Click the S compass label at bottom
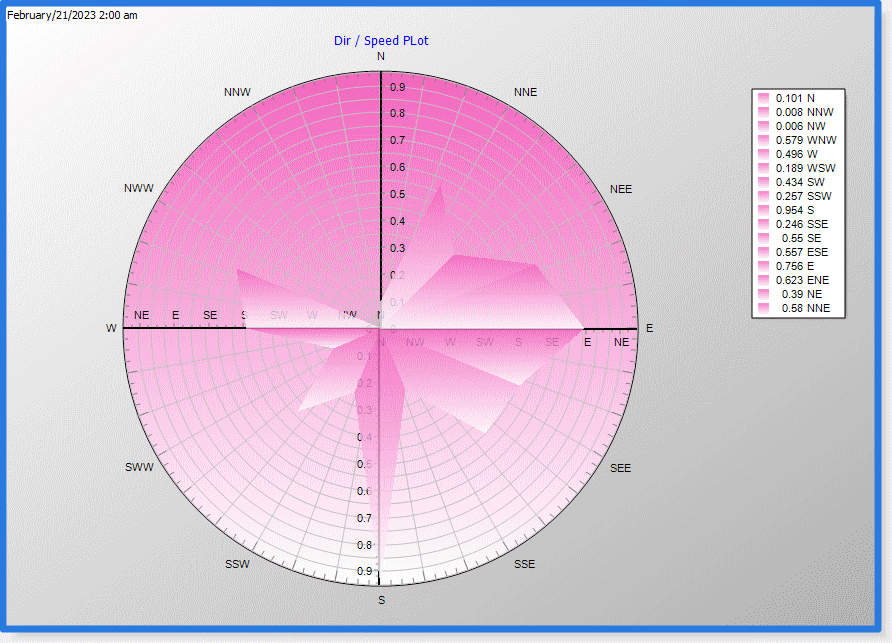This screenshot has height=643, width=892. (x=382, y=600)
